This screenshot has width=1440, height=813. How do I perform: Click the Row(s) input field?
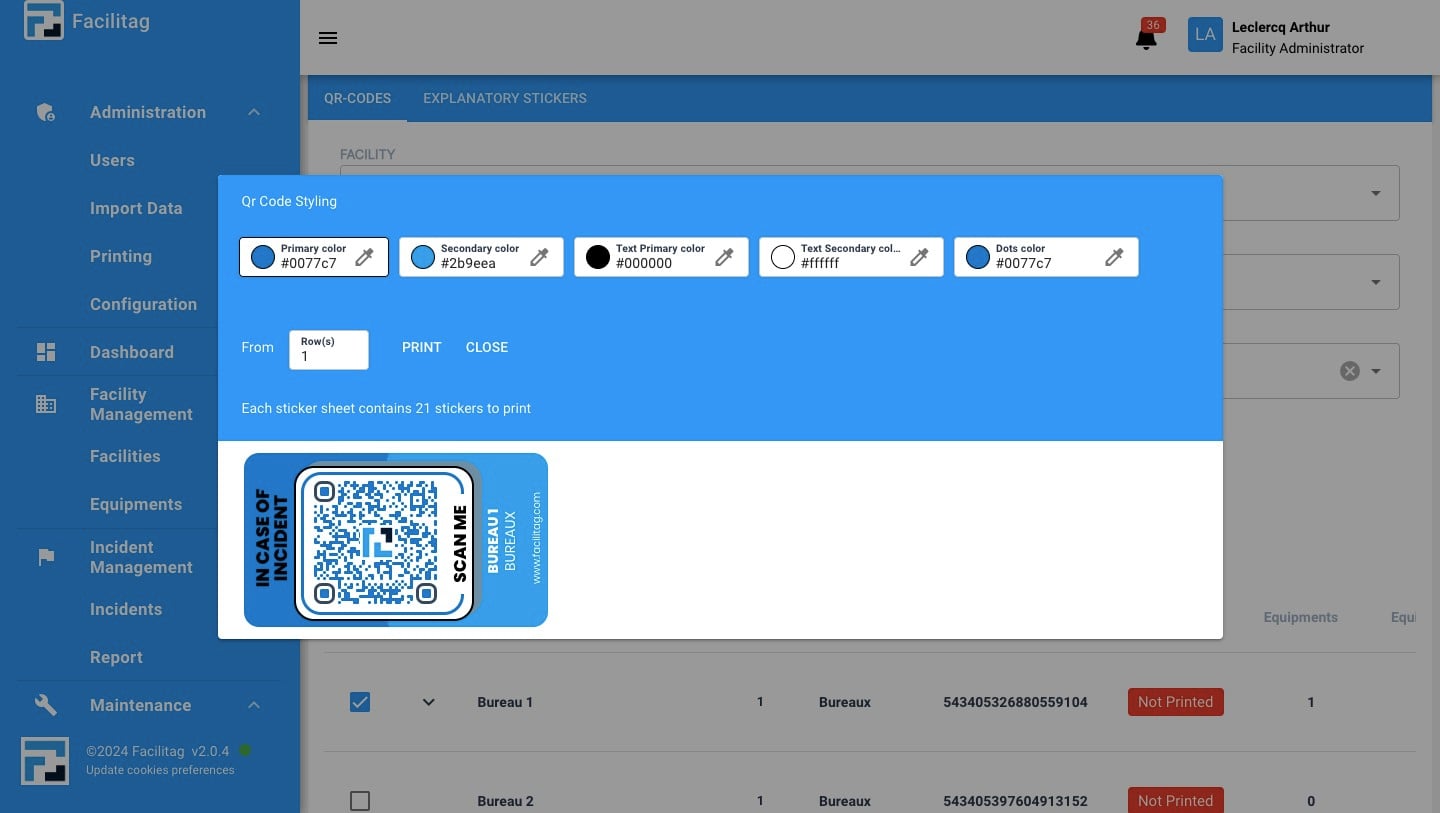coord(329,350)
